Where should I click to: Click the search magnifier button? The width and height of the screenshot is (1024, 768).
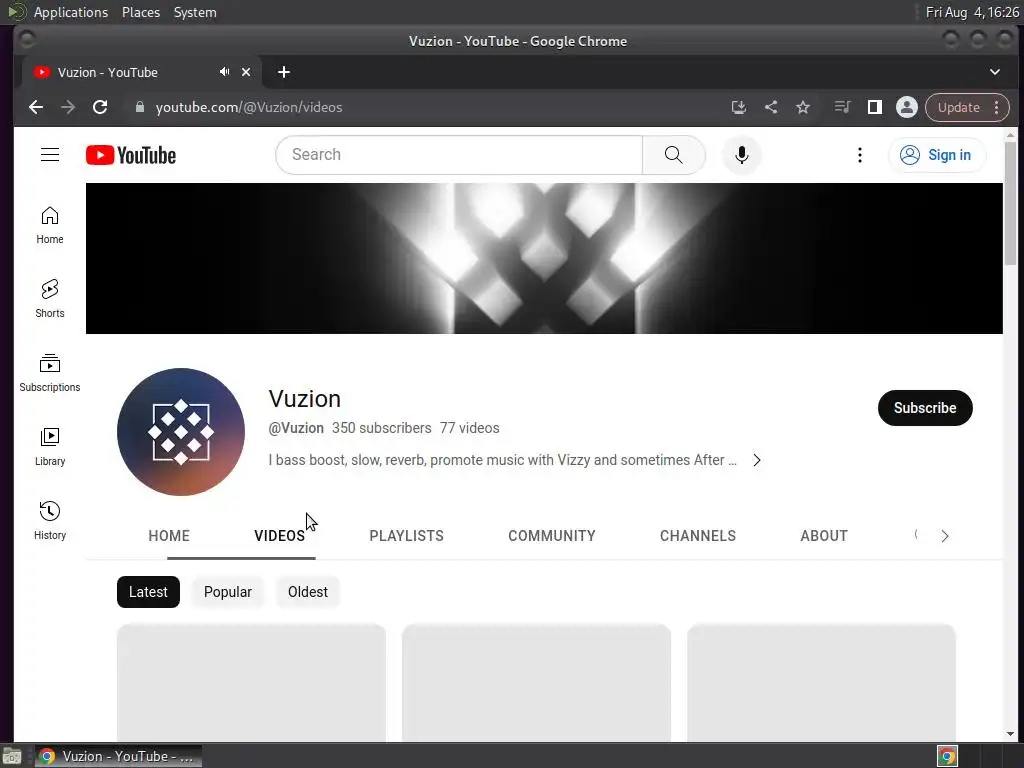point(673,155)
